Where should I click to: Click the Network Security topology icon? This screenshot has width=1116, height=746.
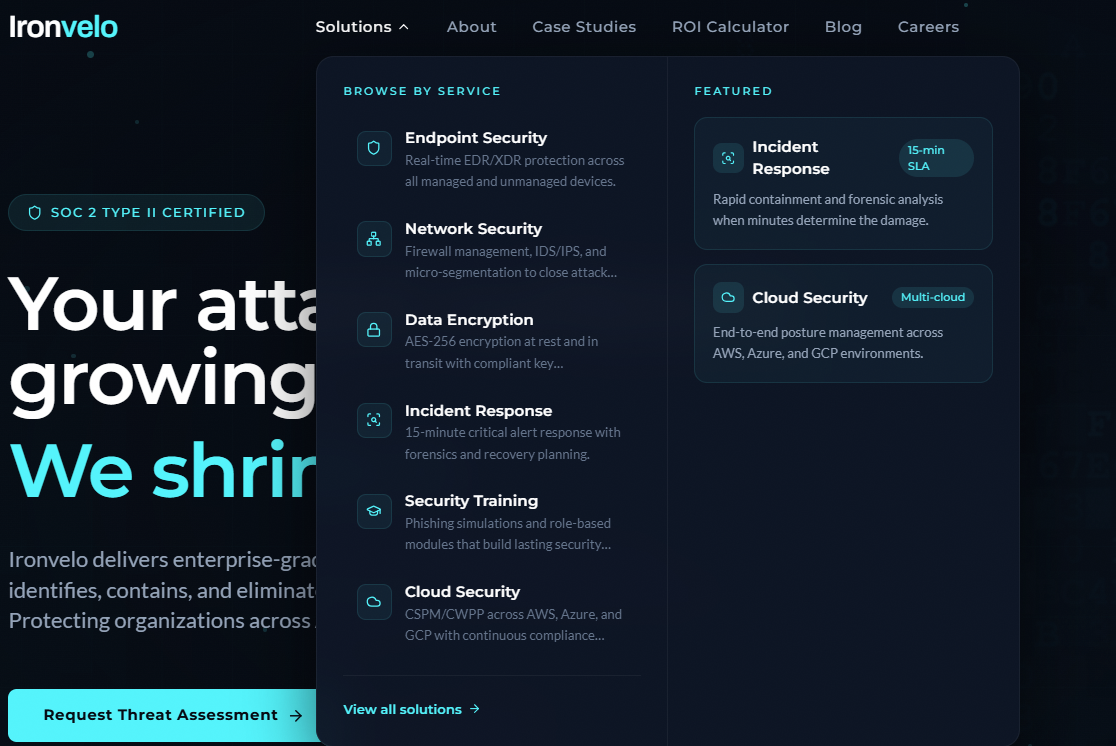374,239
